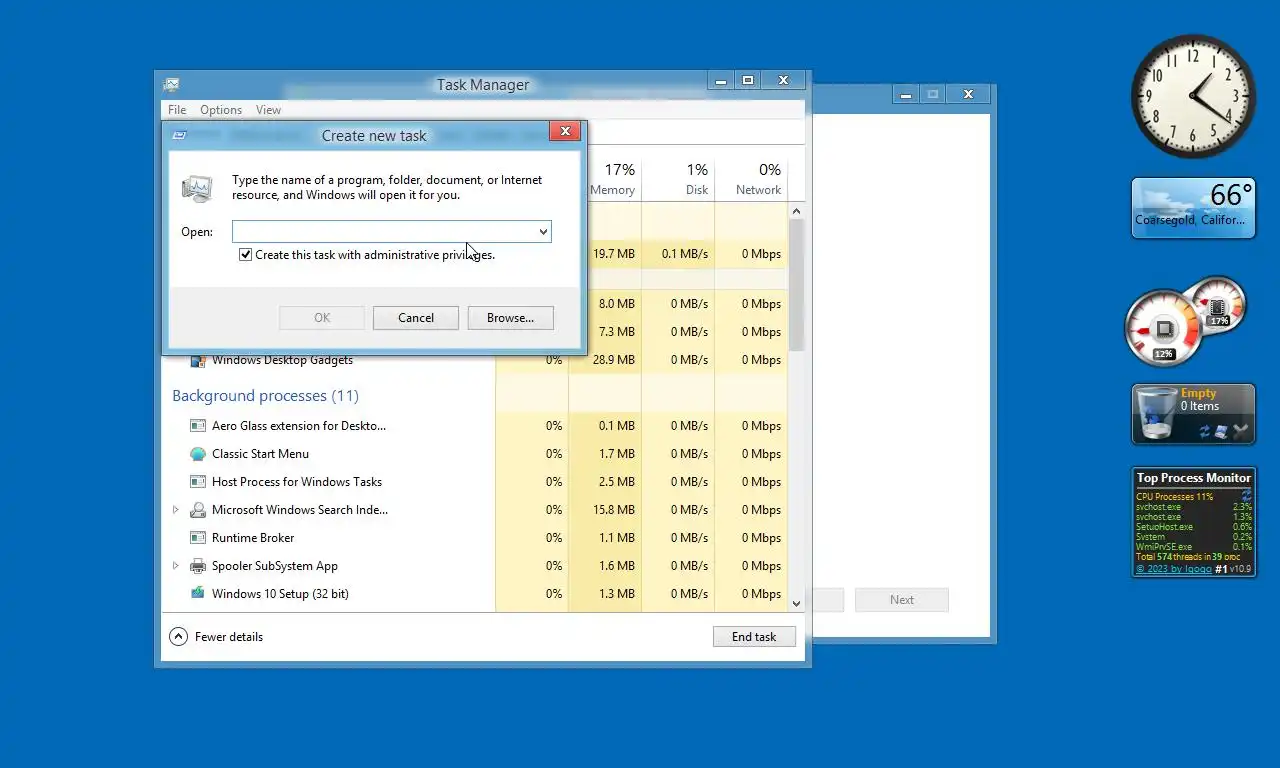Close the background setup window
Image resolution: width=1280 pixels, height=768 pixels.
click(x=968, y=94)
